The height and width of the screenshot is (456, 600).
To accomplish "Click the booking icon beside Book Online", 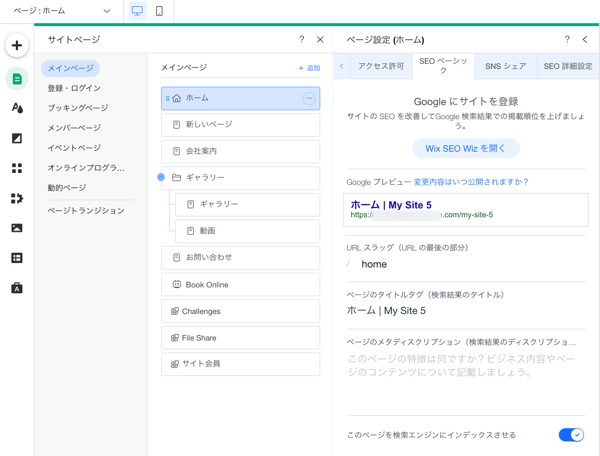I will [x=176, y=284].
